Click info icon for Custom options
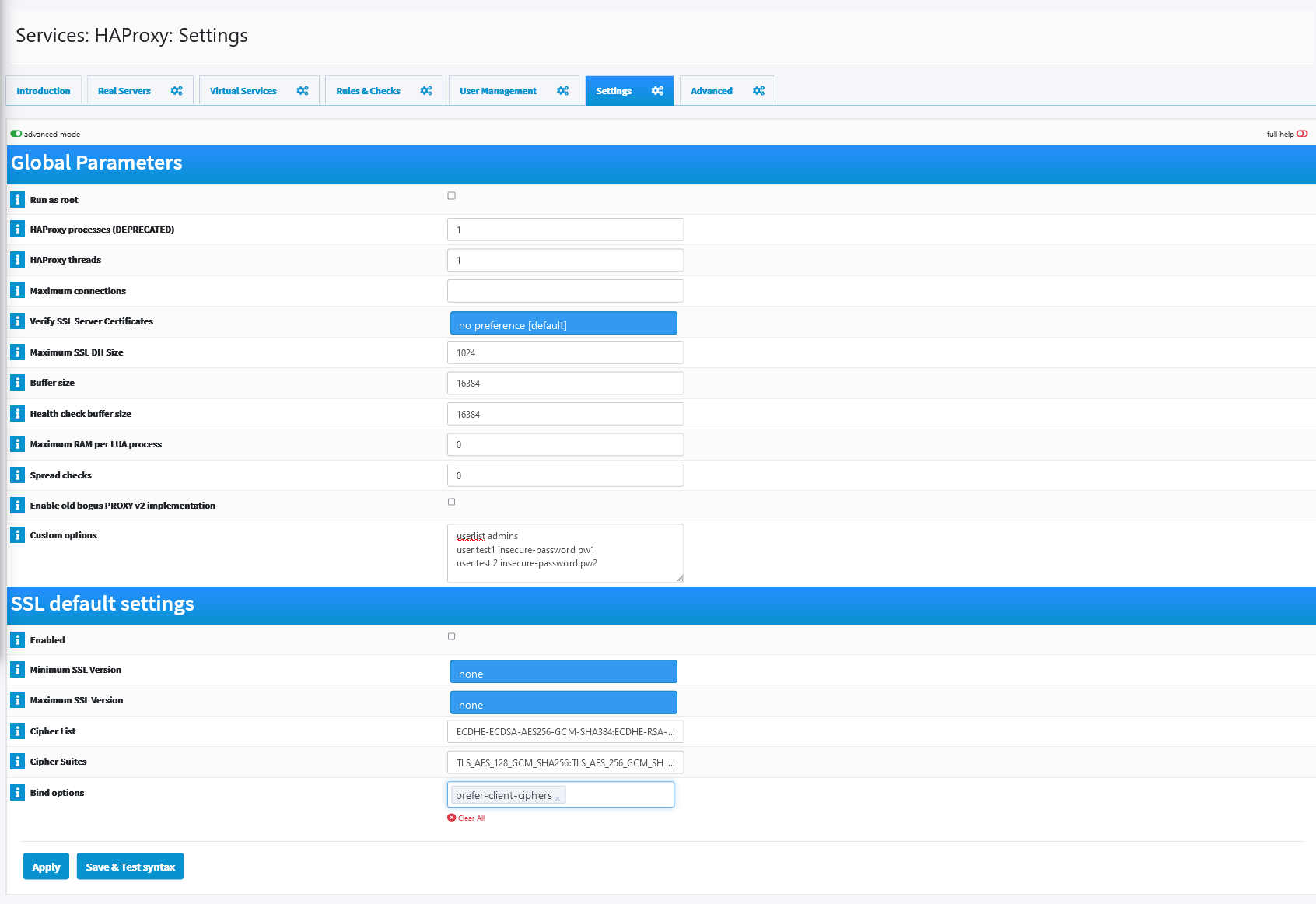 tap(17, 535)
